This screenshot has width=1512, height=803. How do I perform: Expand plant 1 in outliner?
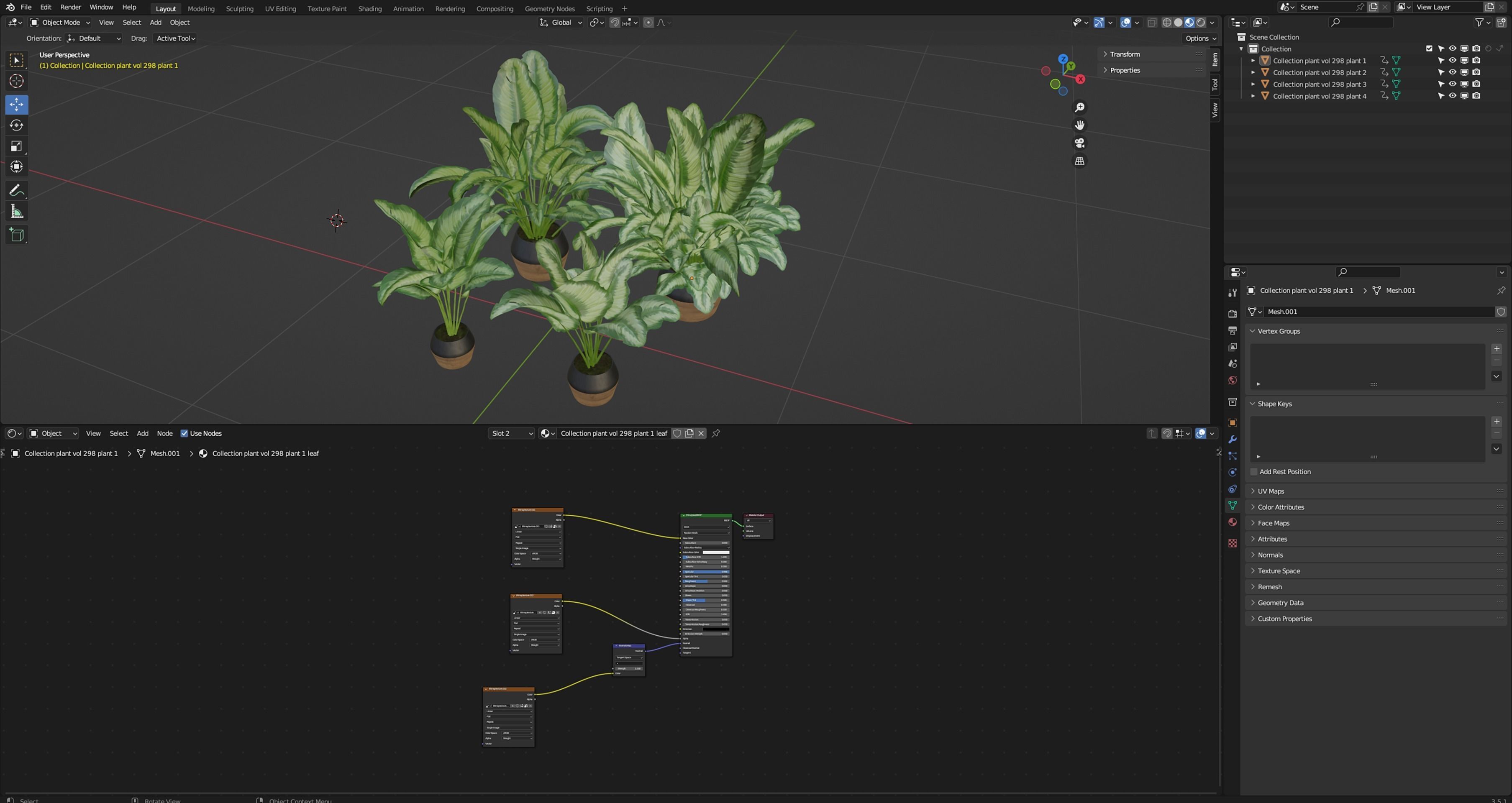pos(1253,60)
